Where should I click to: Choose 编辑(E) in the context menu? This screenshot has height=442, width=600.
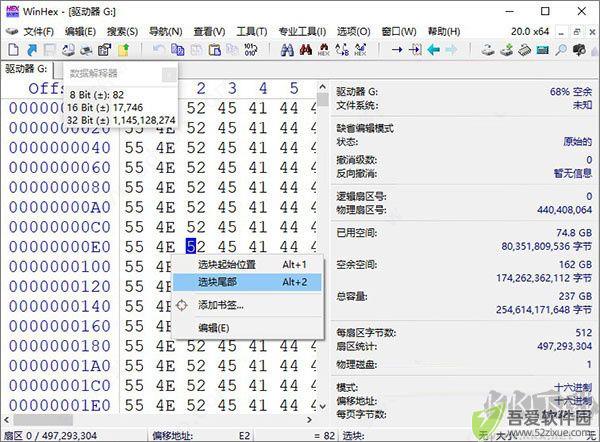(247, 328)
